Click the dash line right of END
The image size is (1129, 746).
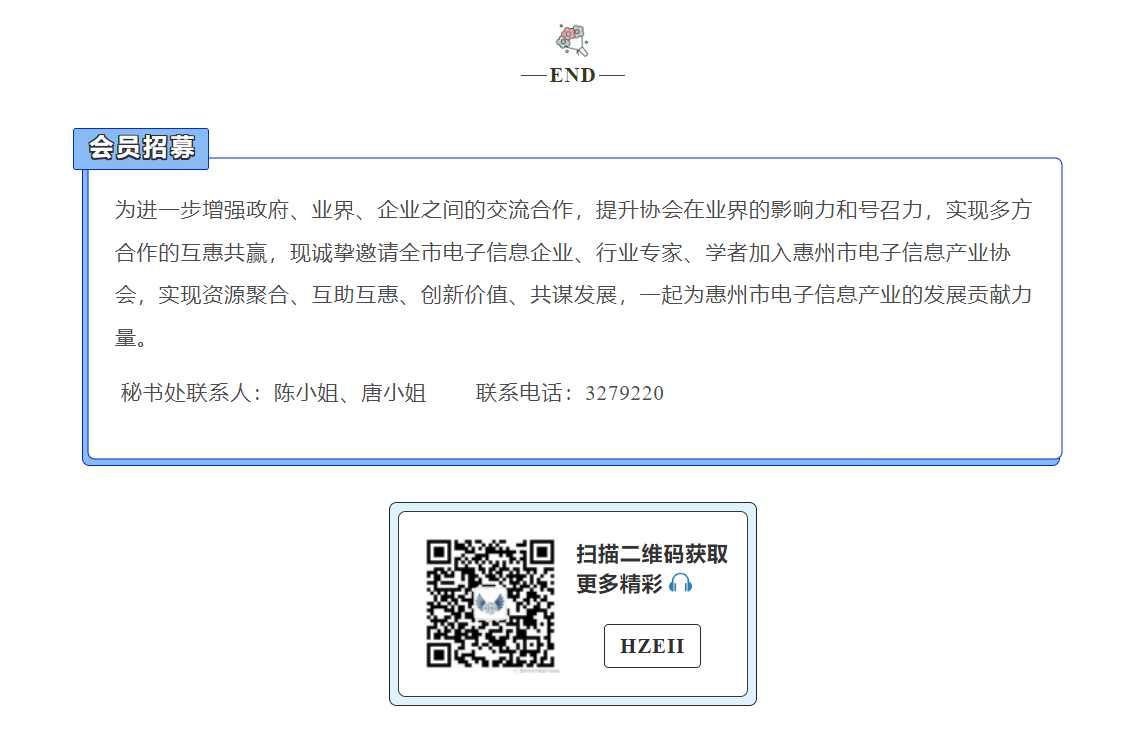[611, 76]
